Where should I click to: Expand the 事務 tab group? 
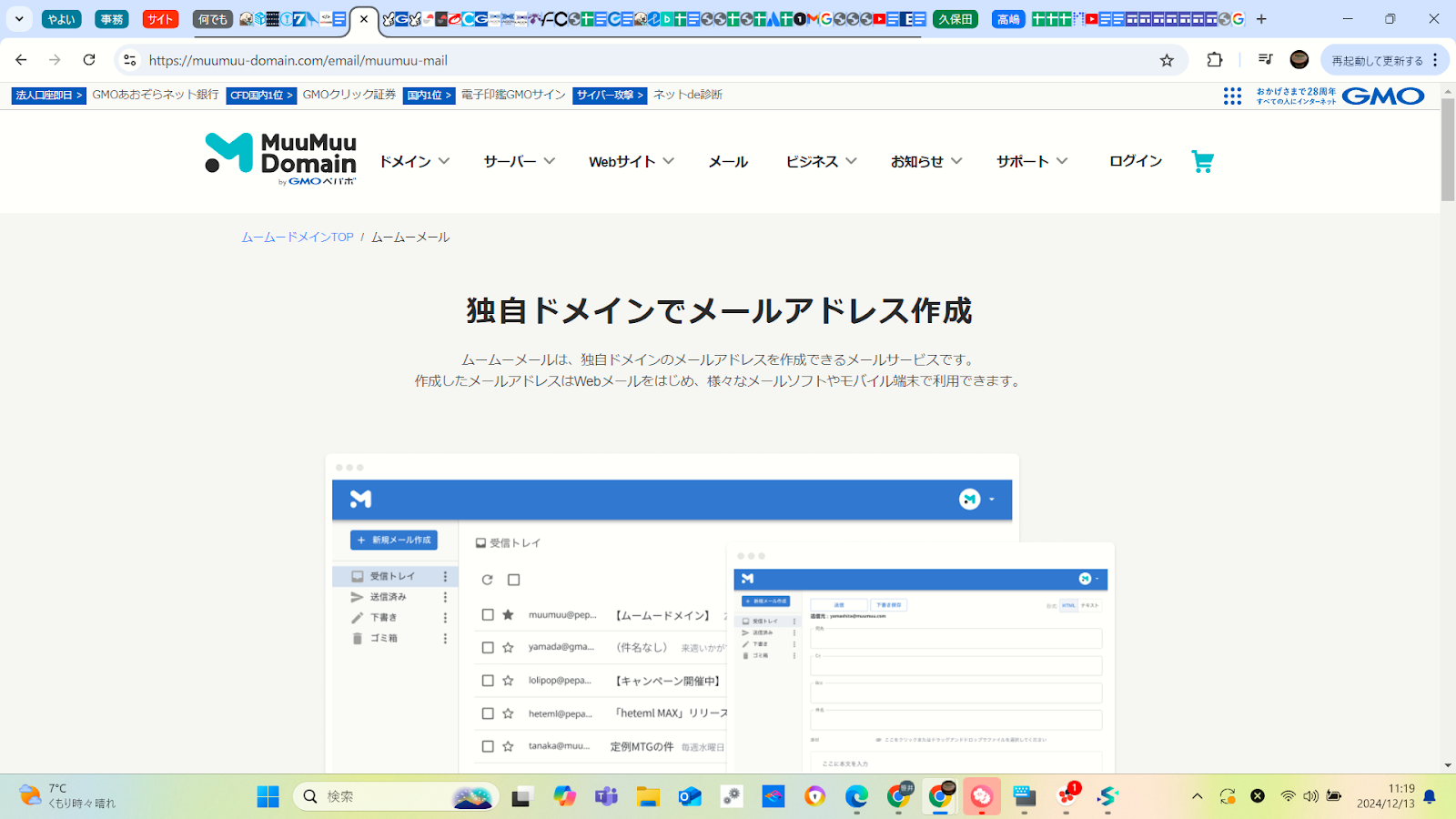(112, 19)
